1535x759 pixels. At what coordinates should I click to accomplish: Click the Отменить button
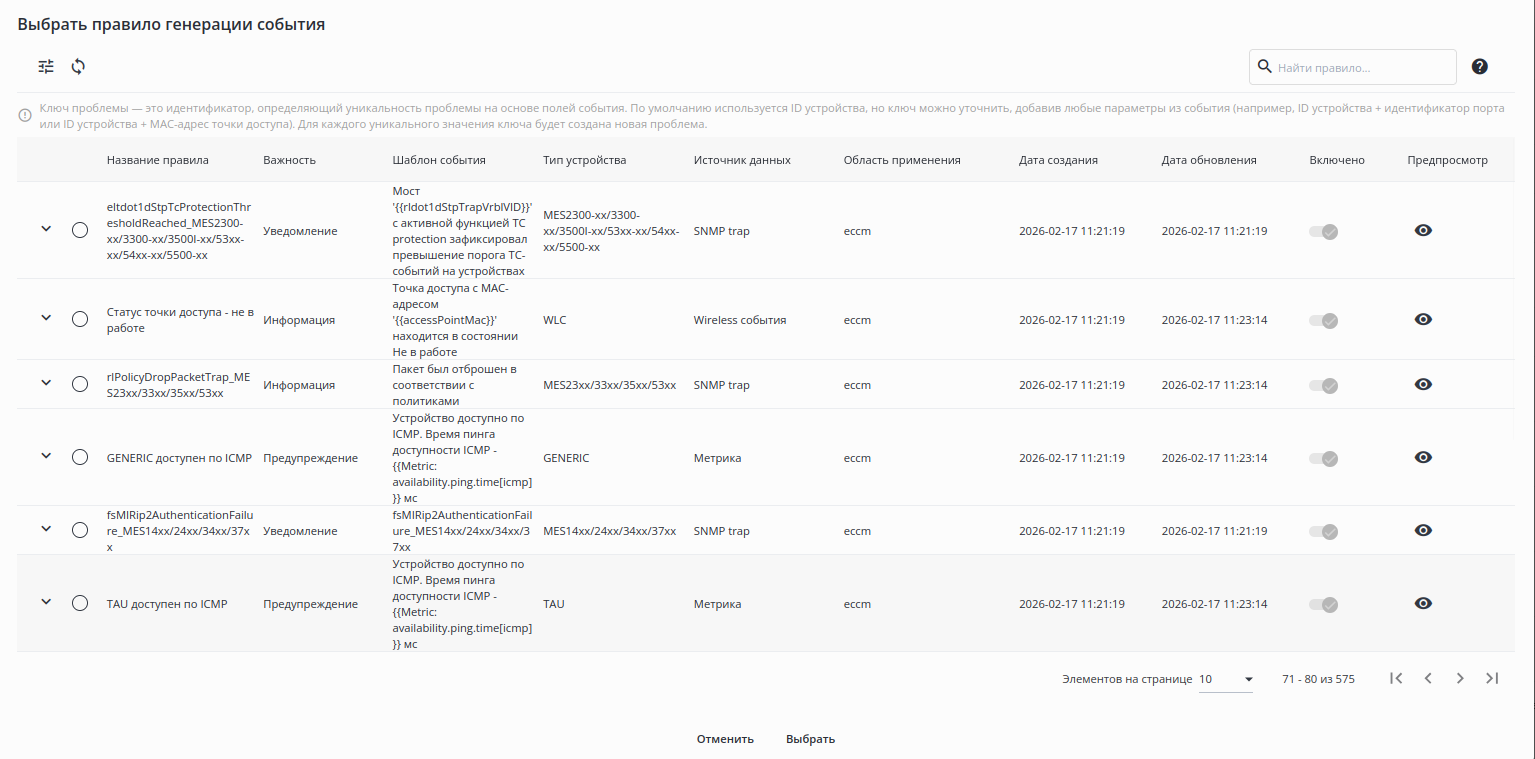pyautogui.click(x=725, y=739)
